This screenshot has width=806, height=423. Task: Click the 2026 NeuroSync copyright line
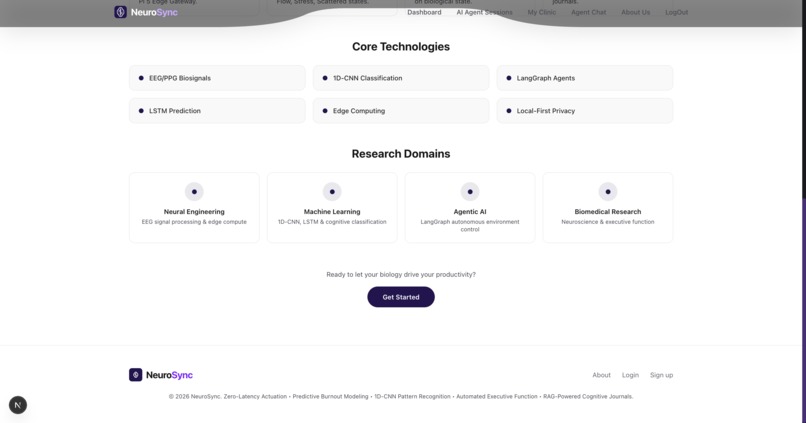click(x=401, y=397)
